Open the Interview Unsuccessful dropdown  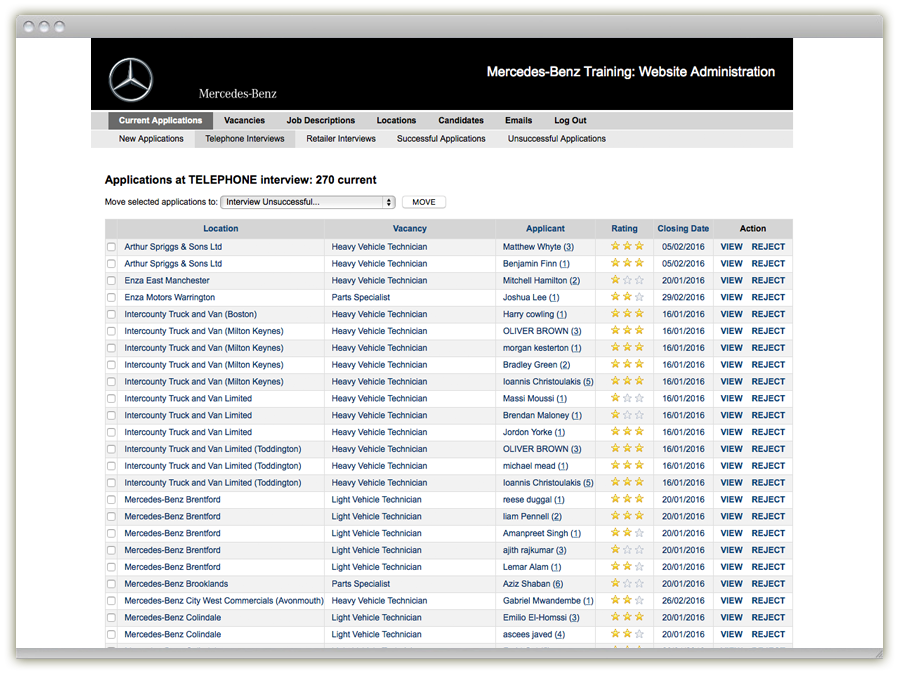308,202
